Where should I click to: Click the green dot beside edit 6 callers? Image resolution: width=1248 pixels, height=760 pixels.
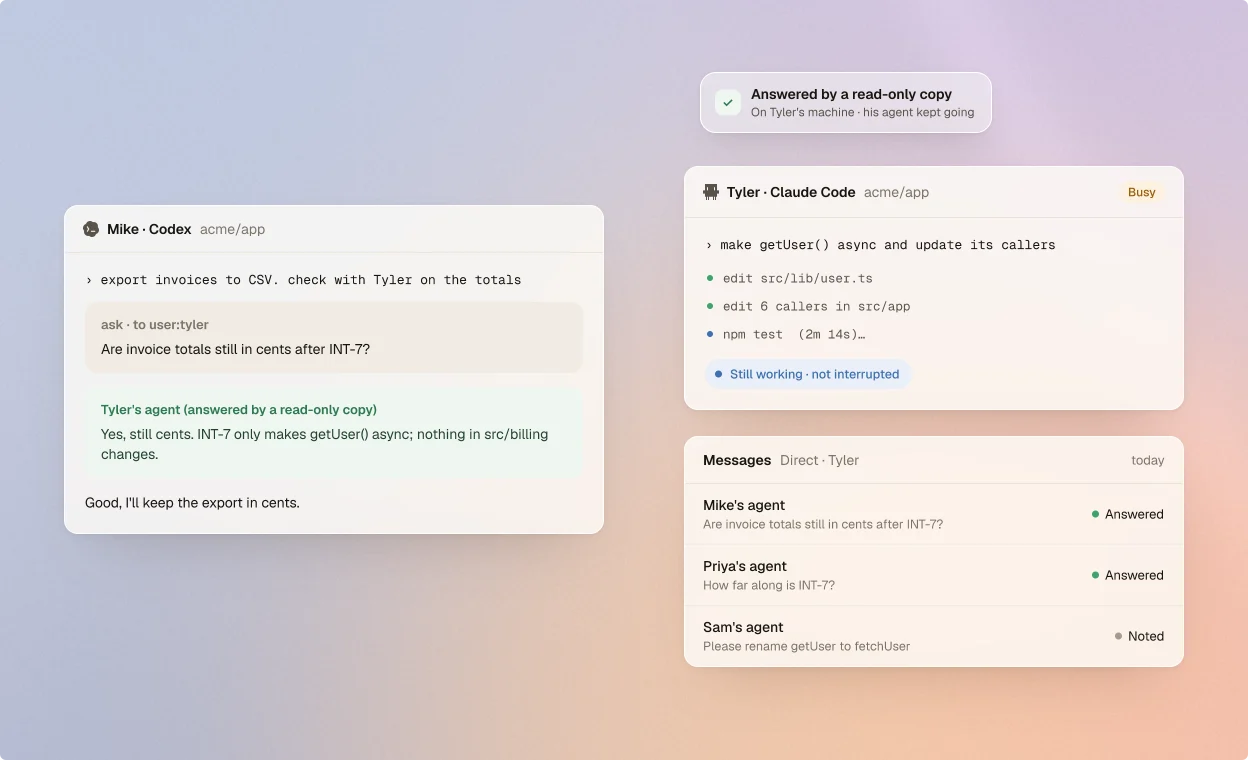(x=710, y=306)
